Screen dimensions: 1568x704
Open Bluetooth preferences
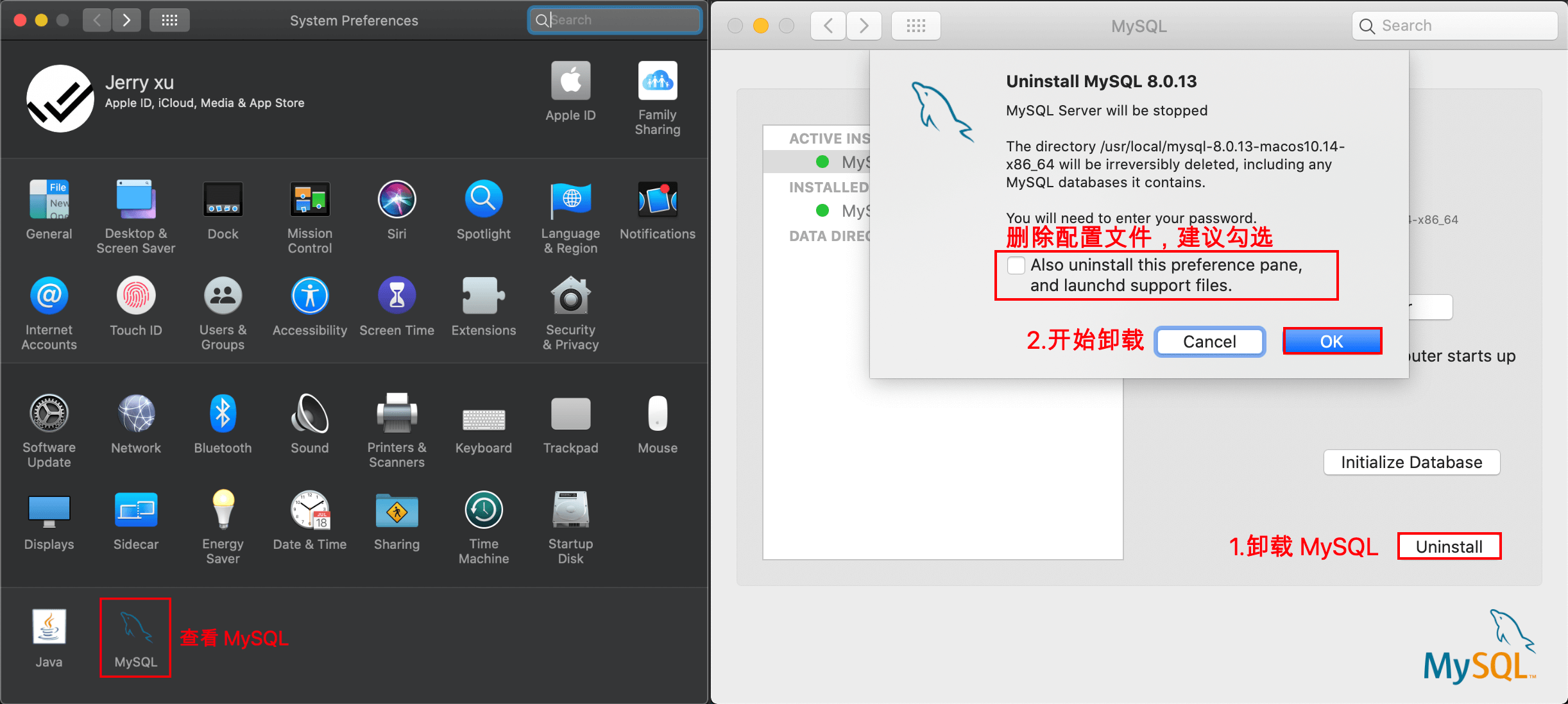(x=223, y=424)
